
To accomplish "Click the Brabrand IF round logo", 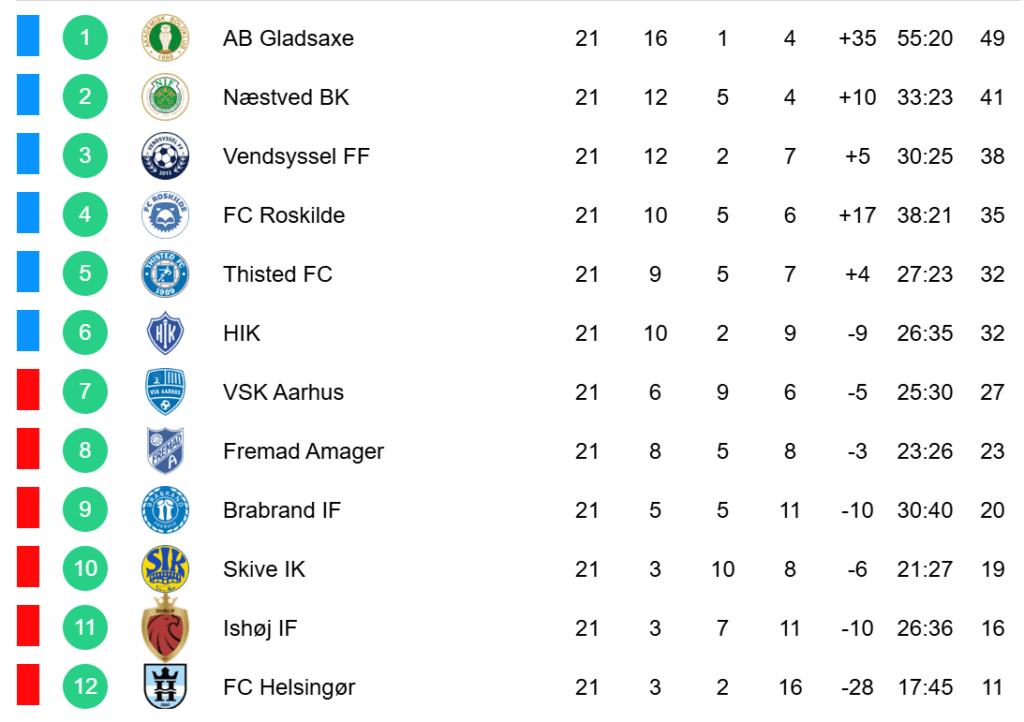I will tap(165, 510).
